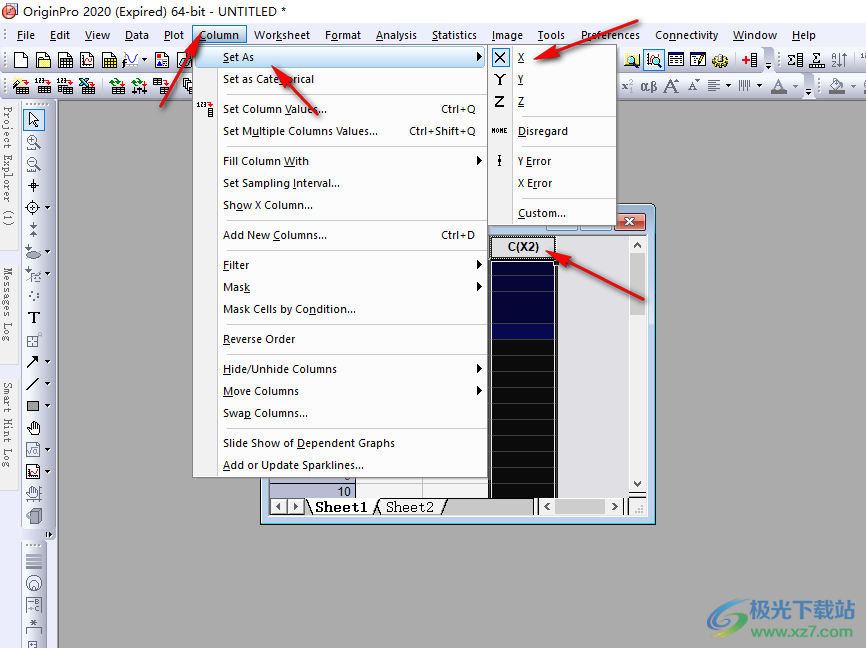Choose Reverse Order menu entry
866x648 pixels.
point(341,339)
